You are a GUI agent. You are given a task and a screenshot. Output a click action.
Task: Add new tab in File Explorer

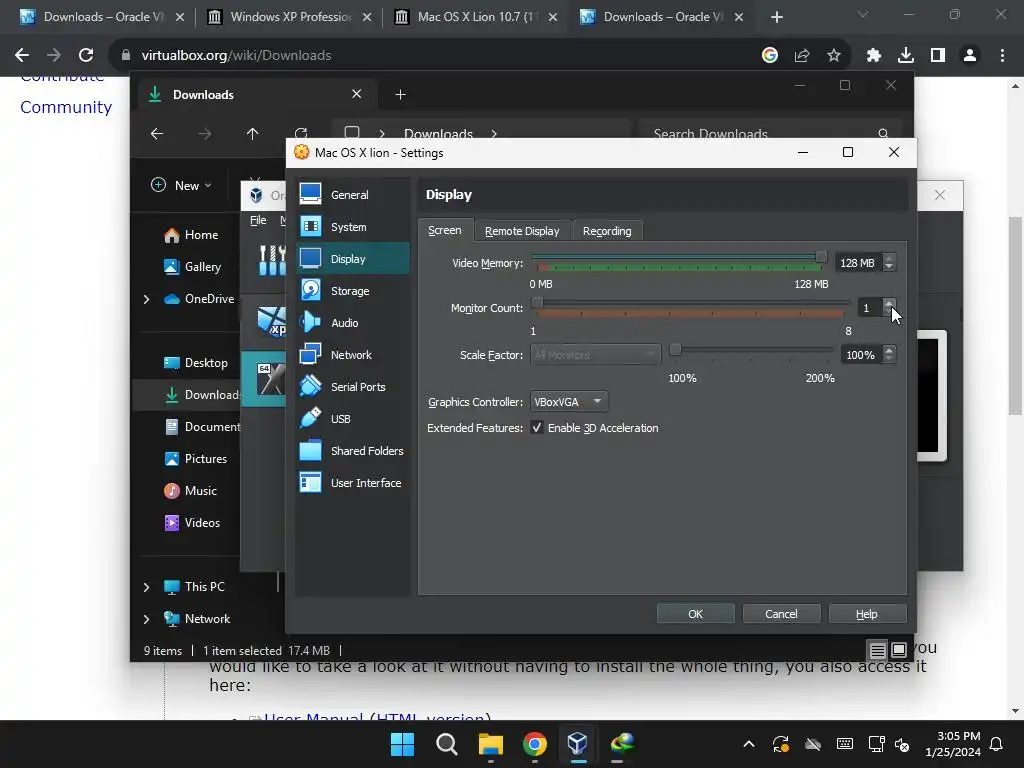click(x=400, y=95)
